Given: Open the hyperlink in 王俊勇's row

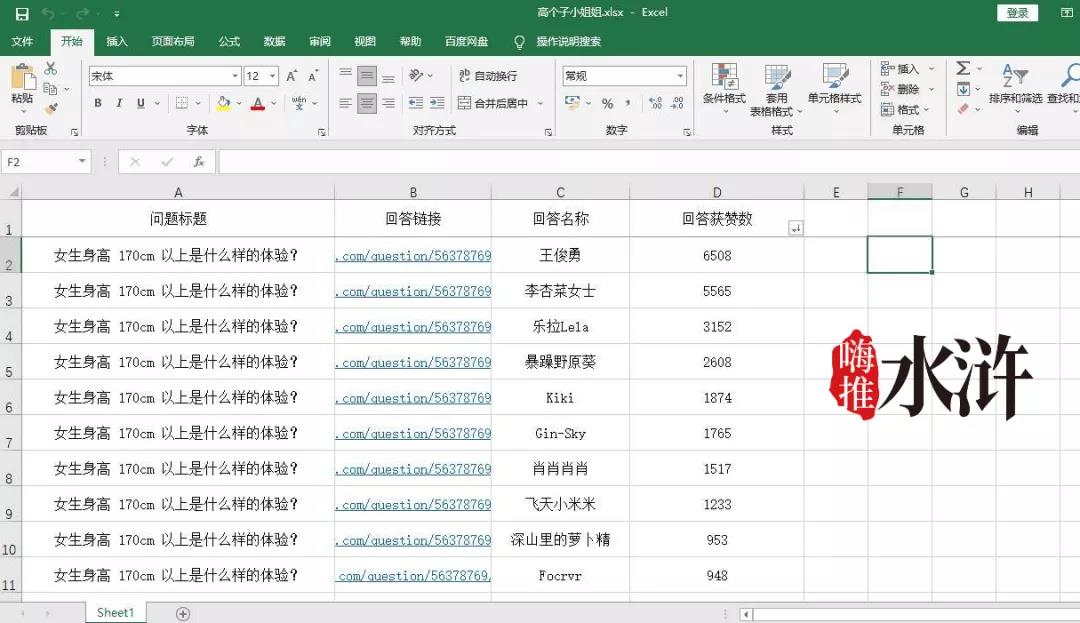Looking at the screenshot, I should coord(413,256).
